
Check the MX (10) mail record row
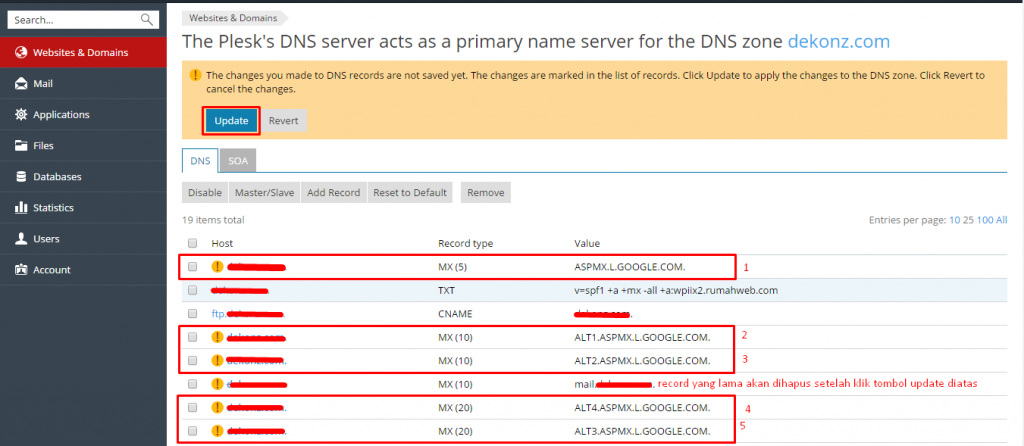(x=192, y=384)
